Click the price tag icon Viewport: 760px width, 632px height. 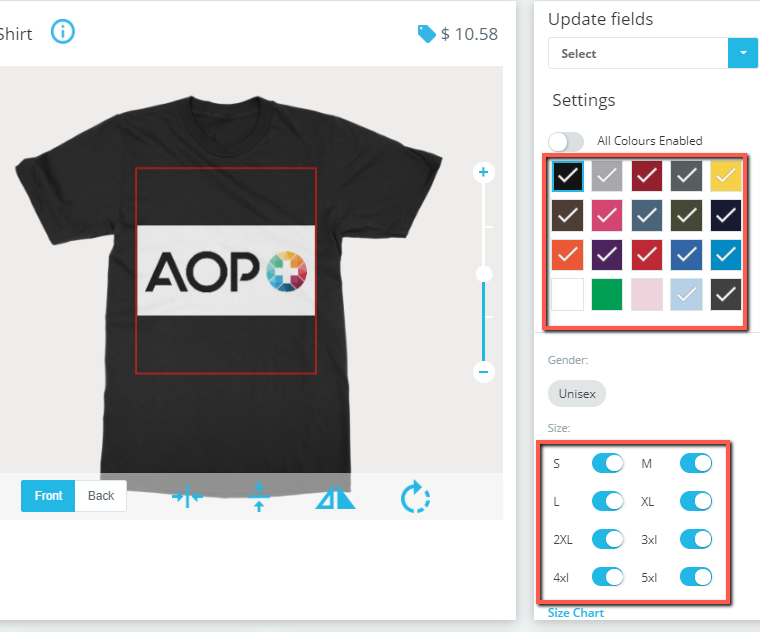(427, 34)
